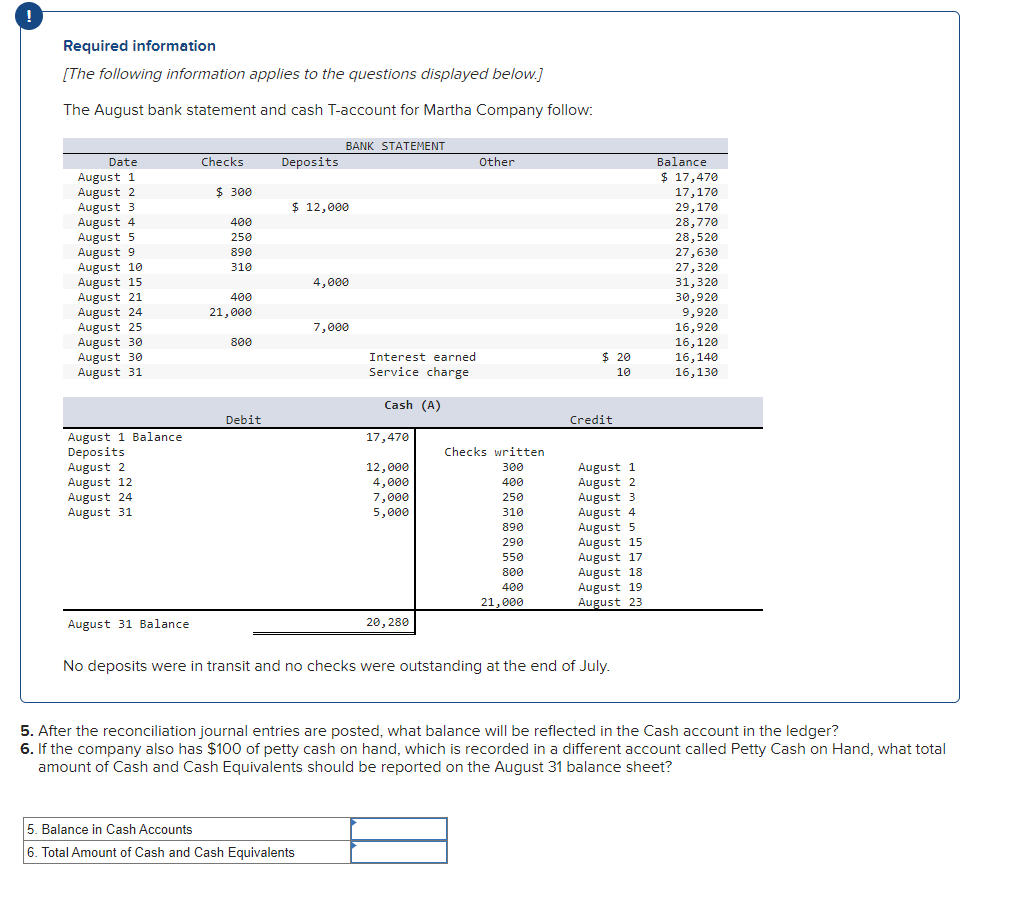Click the '5. Balance in Cash Accounts' row label

point(110,829)
